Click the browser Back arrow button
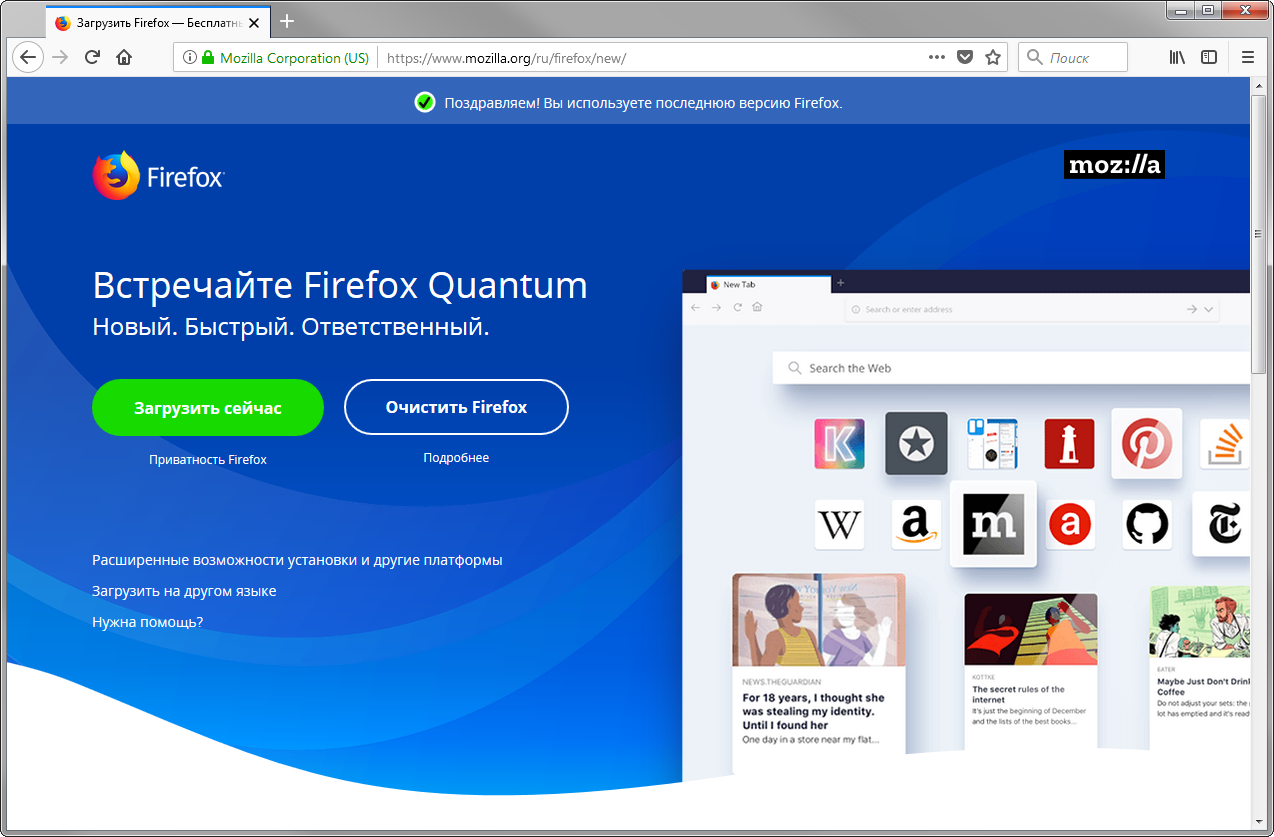This screenshot has width=1274, height=837. [28, 57]
